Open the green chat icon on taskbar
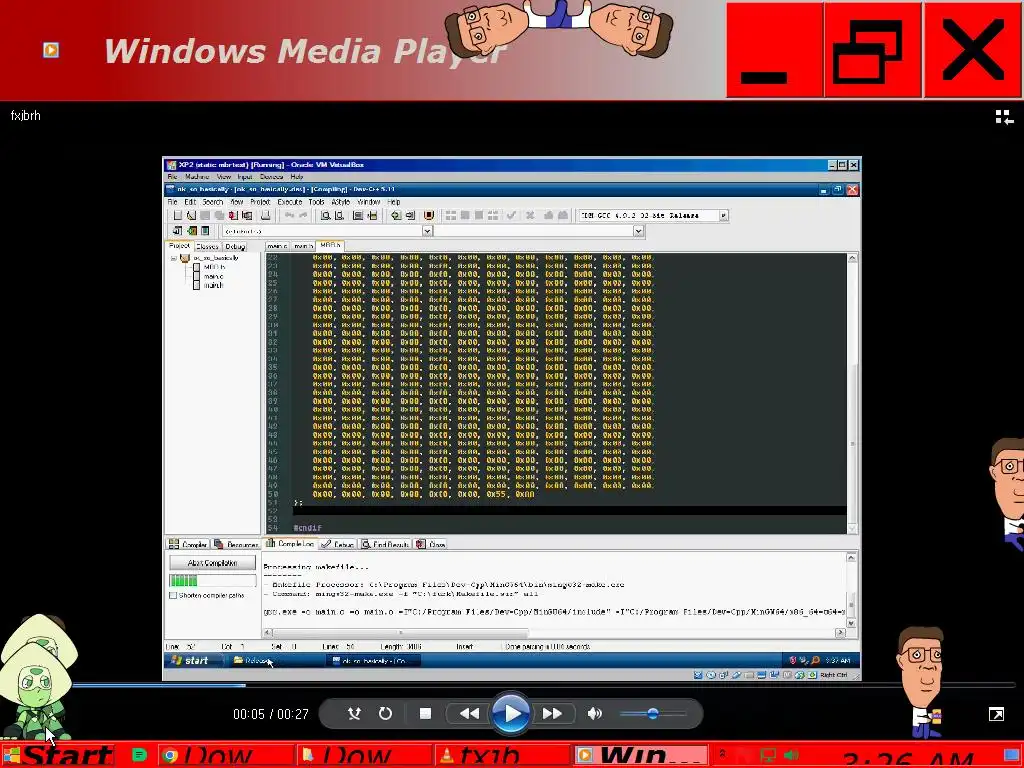The image size is (1024, 768). (138, 756)
